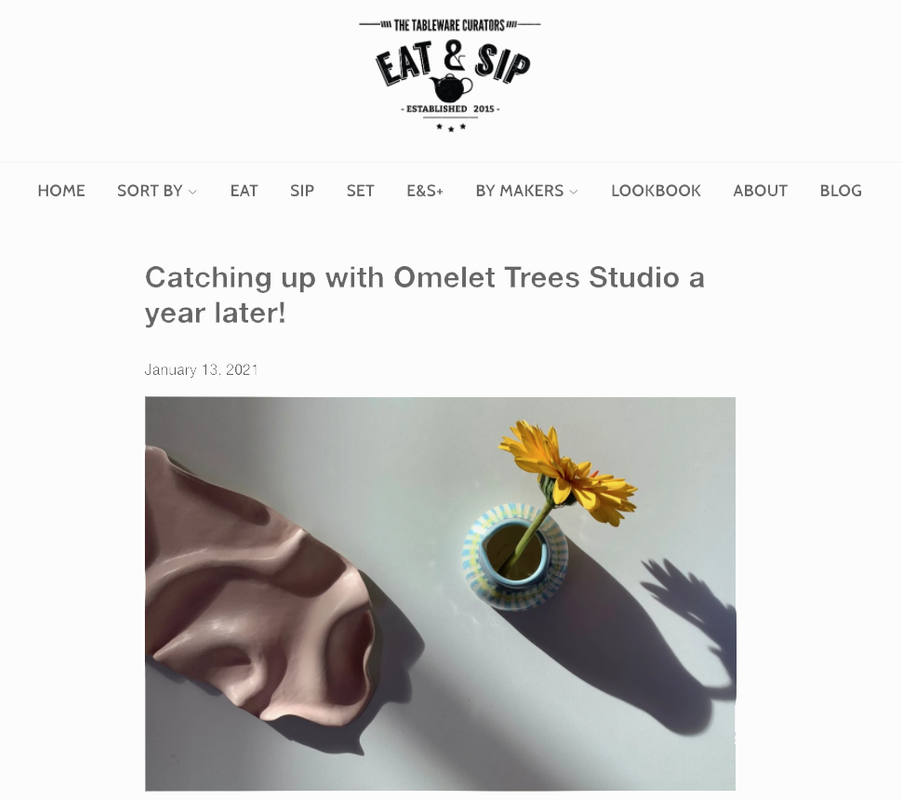Click The Tableware Curators tagline
This screenshot has width=901, height=800.
[449, 25]
